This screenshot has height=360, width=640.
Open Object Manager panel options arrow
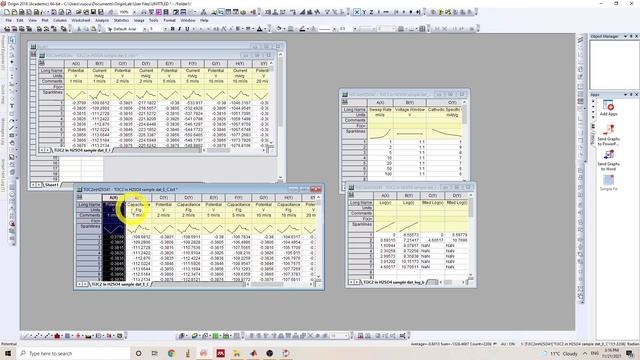point(625,36)
